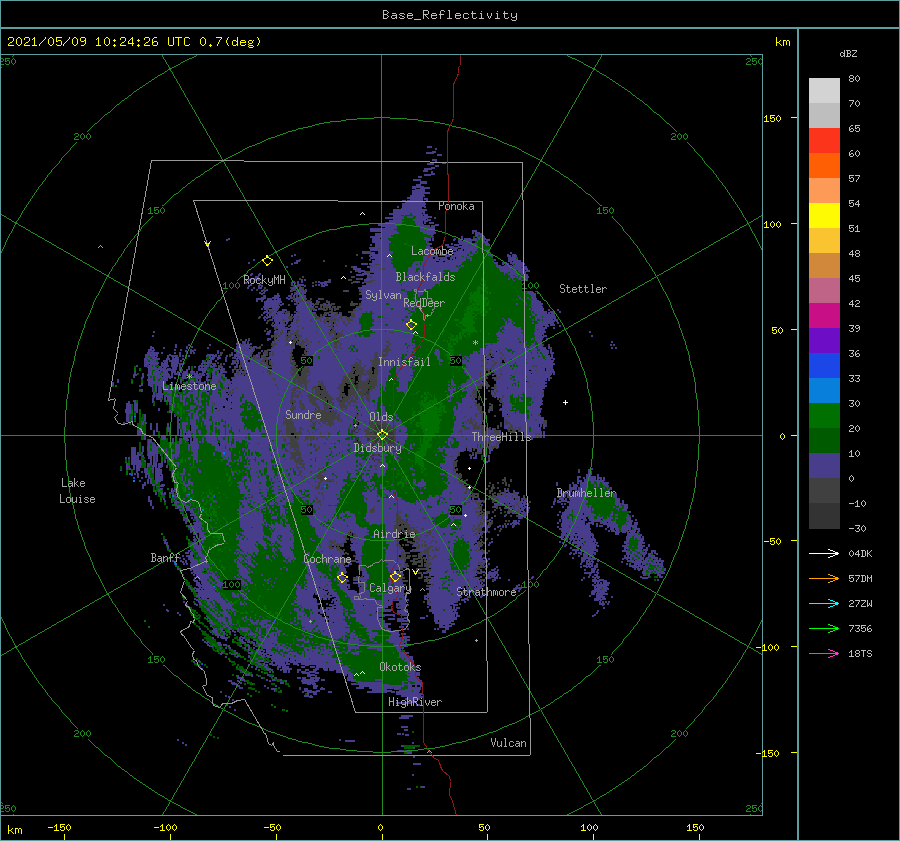Screen dimensions: 900x841
Task: Click the Stettler city label
Action: pyautogui.click(x=583, y=289)
